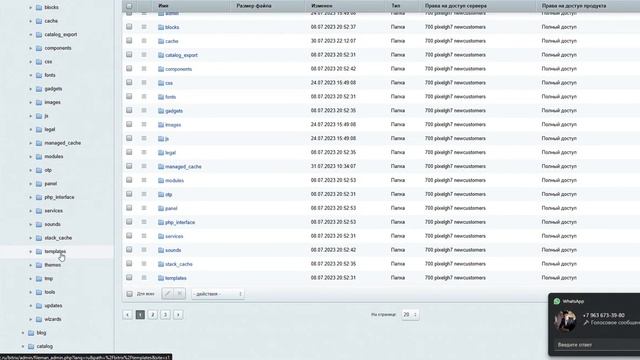
Task: Sort by the 'Тип' column header
Action: click(396, 6)
